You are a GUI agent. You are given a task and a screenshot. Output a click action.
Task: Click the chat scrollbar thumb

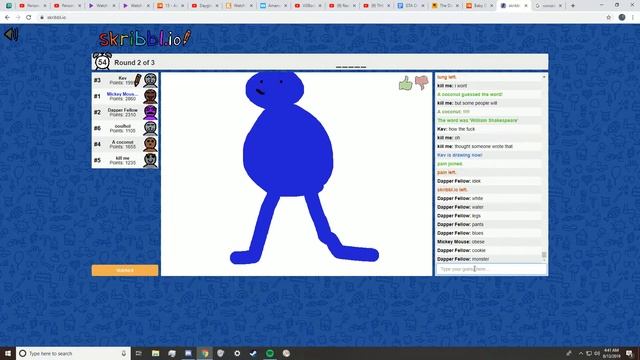(544, 255)
